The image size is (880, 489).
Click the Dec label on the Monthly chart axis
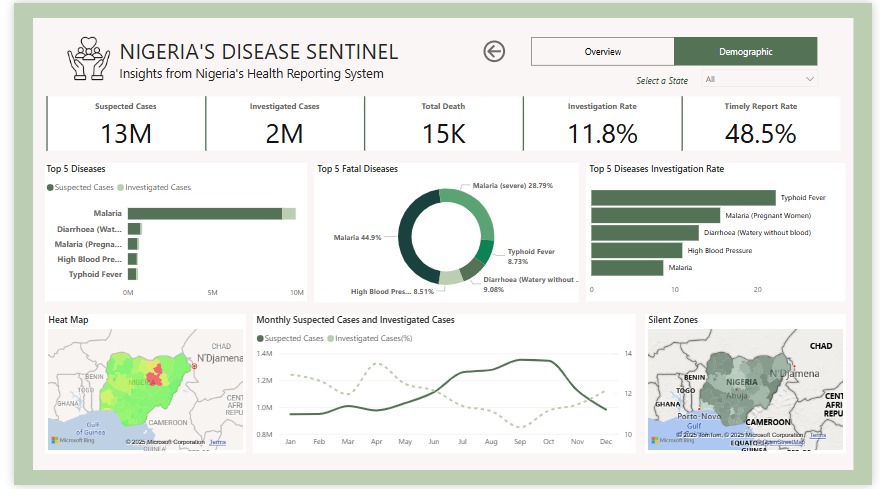(606, 442)
